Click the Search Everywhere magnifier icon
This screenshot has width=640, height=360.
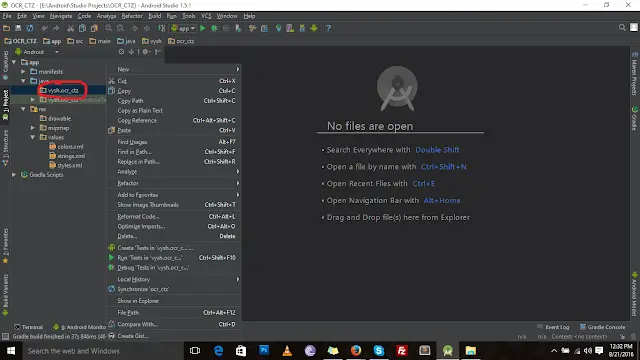pyautogui.click(x=622, y=27)
